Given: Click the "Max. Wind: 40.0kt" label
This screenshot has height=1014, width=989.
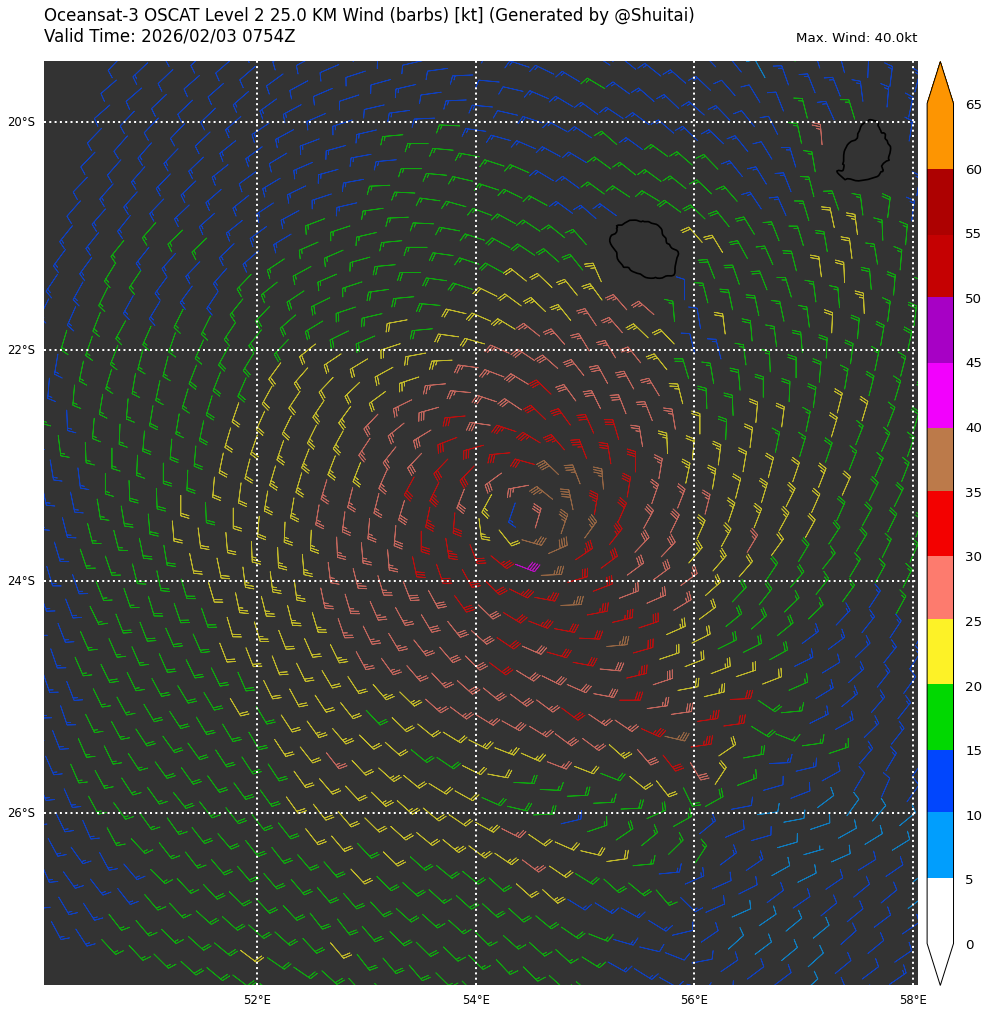Looking at the screenshot, I should 856,38.
